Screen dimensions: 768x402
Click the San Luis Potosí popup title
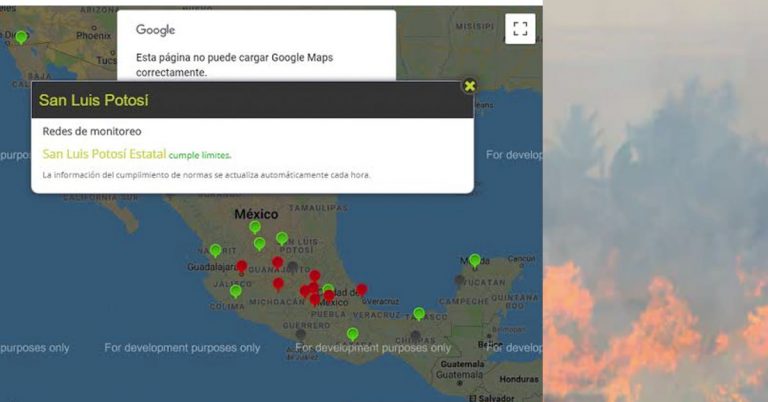click(94, 100)
